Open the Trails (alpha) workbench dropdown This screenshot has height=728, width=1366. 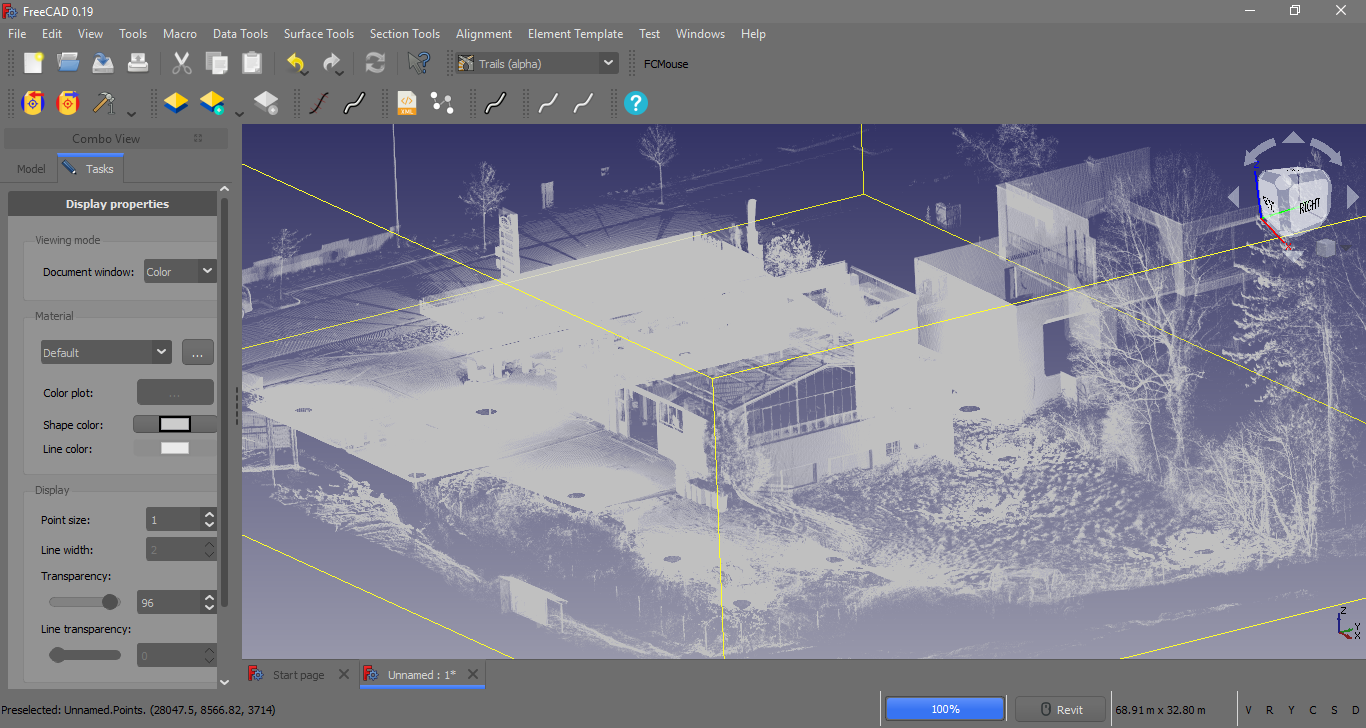point(536,63)
